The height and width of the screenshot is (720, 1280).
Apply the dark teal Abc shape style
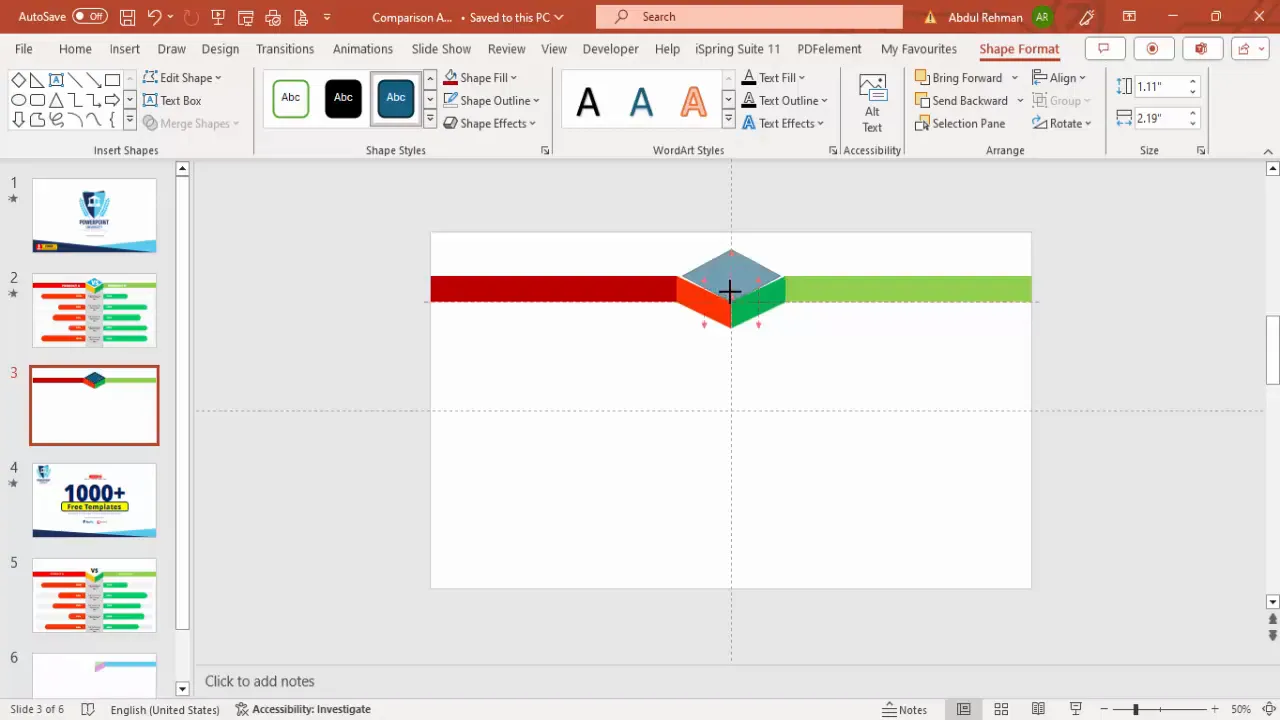(x=396, y=98)
